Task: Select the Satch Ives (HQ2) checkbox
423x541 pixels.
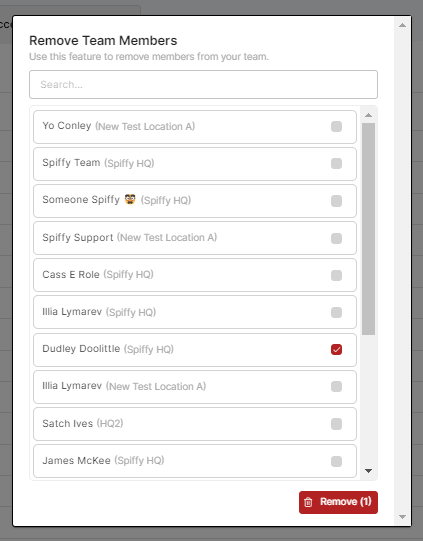Action: point(336,424)
